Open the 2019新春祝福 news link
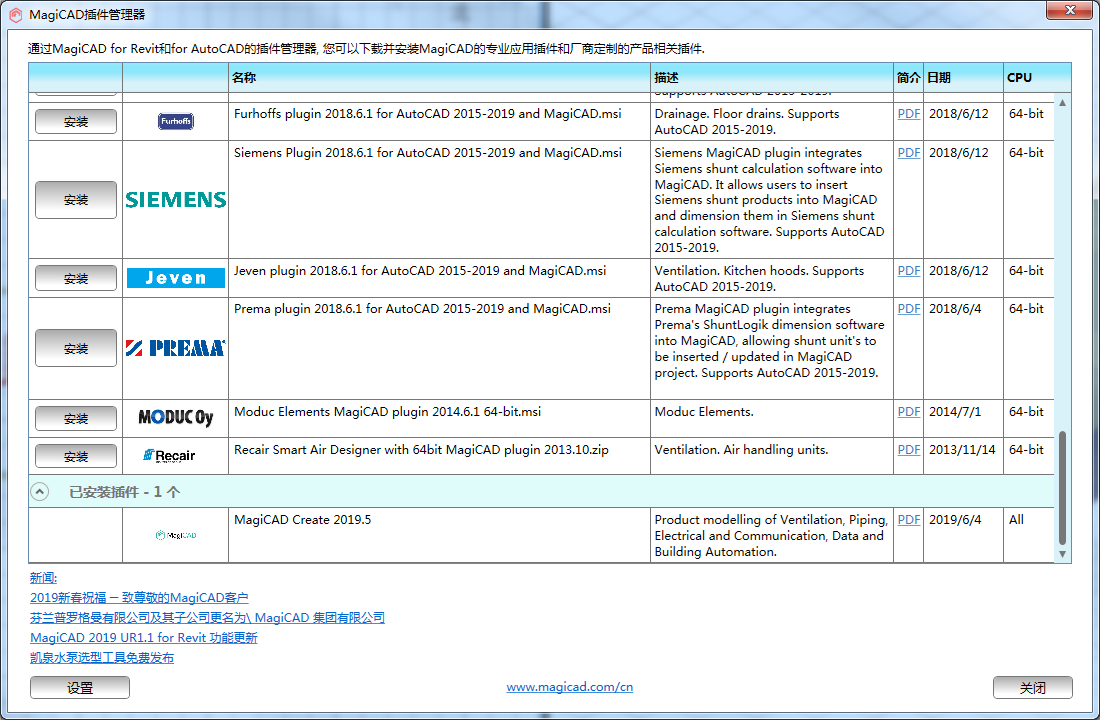Screen dimensions: 1100x720 point(139,597)
